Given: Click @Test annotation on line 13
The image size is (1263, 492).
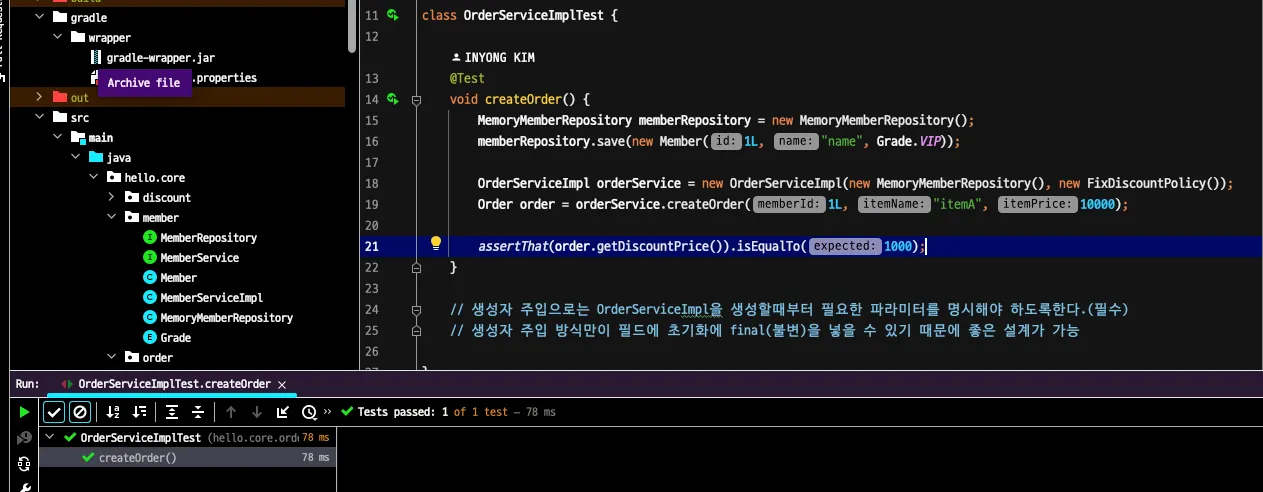Looking at the screenshot, I should point(467,78).
